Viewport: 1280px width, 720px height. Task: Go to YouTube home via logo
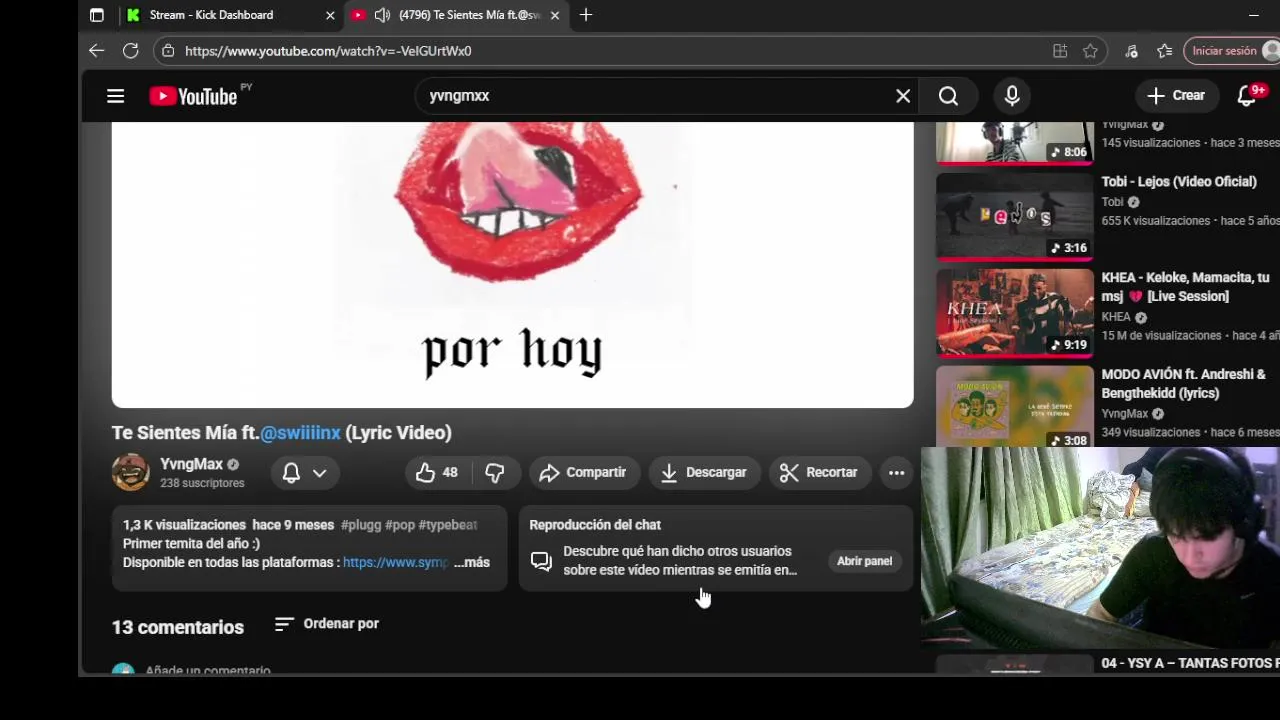(x=193, y=96)
